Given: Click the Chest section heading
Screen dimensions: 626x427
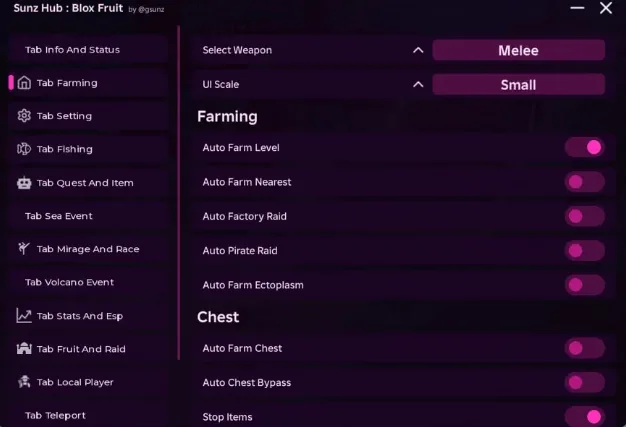Looking at the screenshot, I should tap(218, 317).
